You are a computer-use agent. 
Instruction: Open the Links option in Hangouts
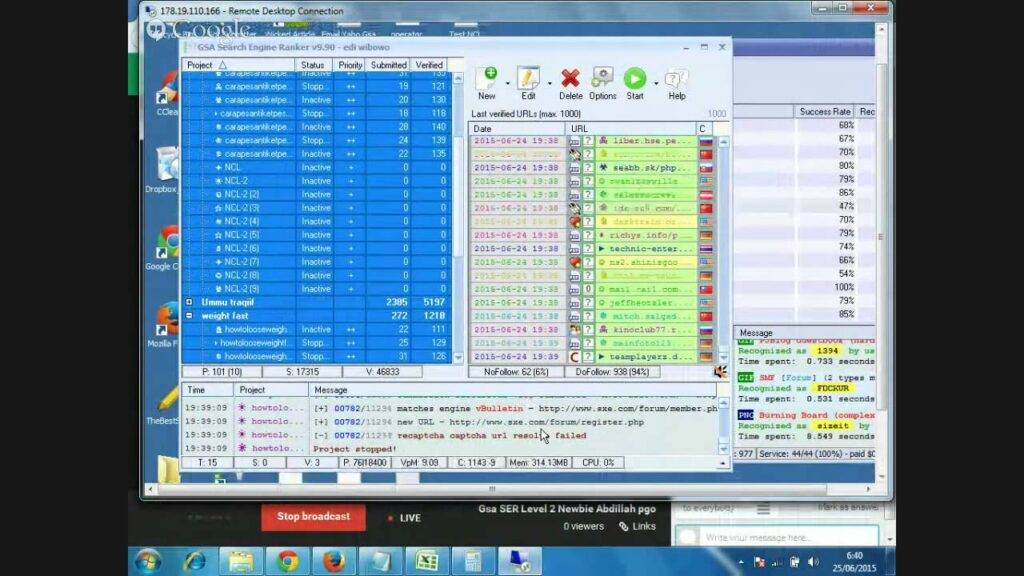click(x=637, y=526)
